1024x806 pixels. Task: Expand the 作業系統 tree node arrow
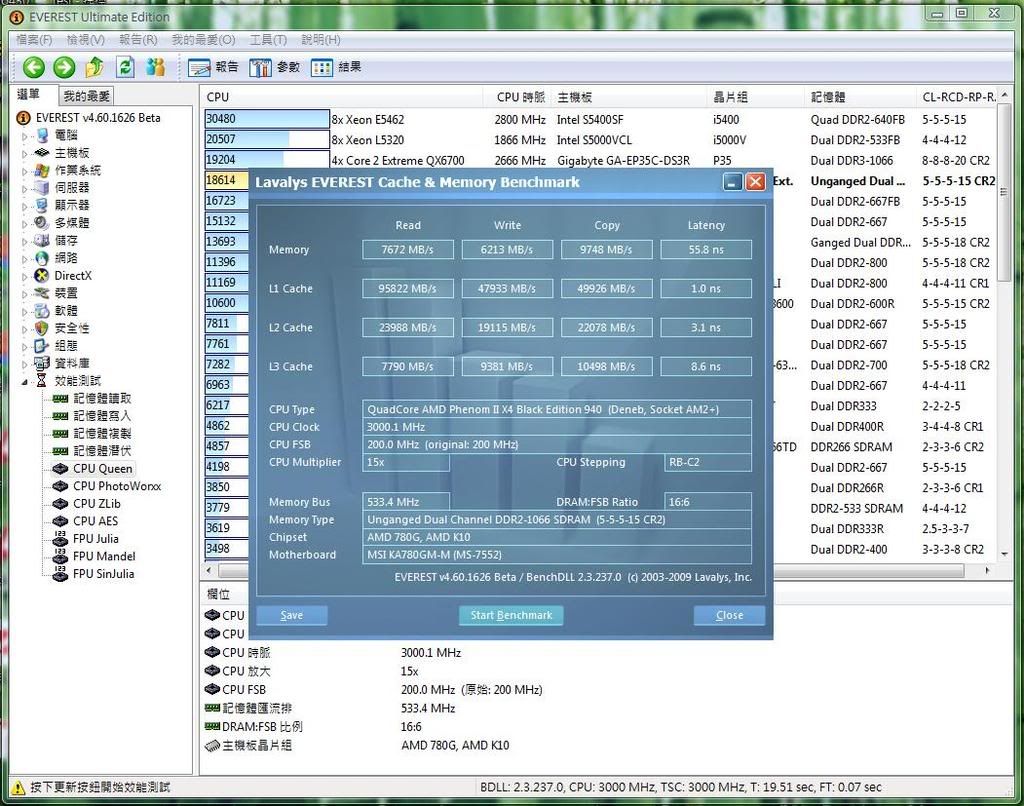(x=25, y=172)
